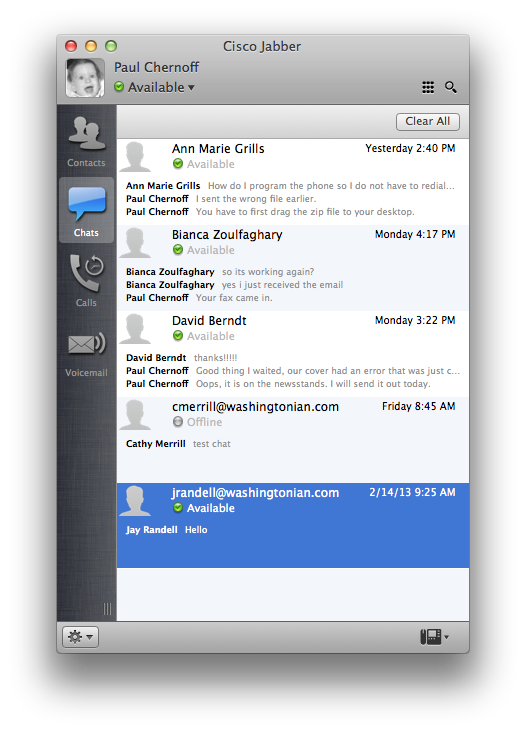
Task: Open David Berndt chat
Action: point(293,354)
